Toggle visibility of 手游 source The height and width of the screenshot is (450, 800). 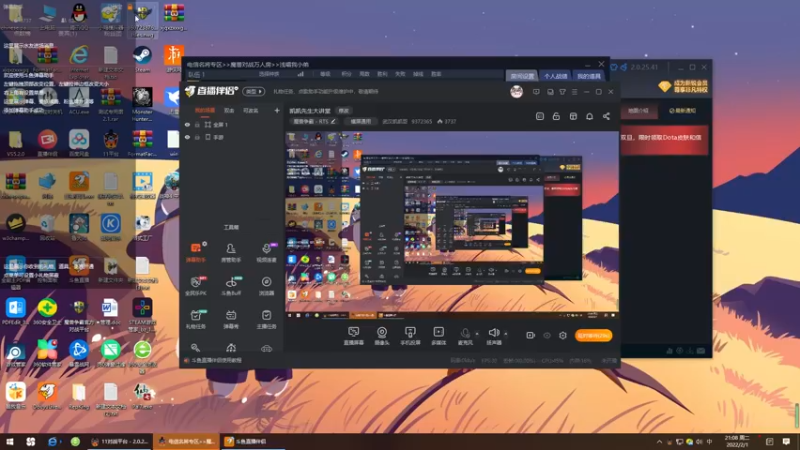coord(187,137)
